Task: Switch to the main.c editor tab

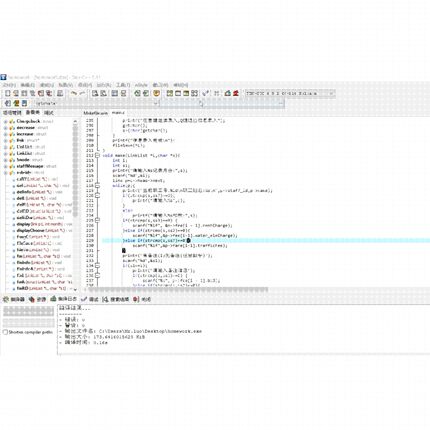Action: [x=118, y=113]
